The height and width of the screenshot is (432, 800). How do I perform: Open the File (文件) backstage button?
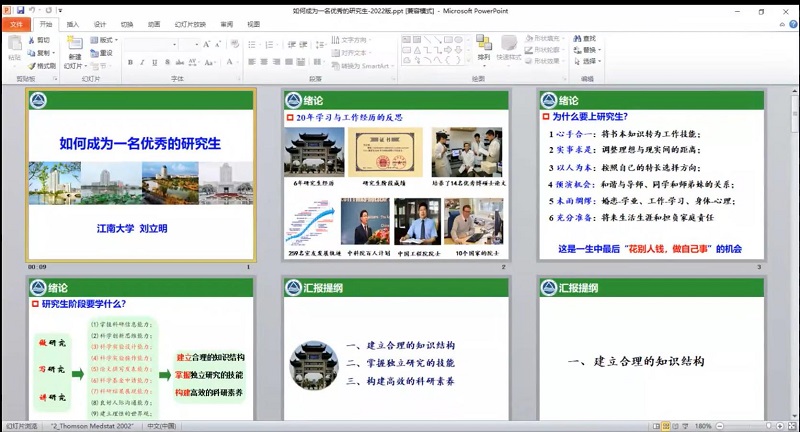point(16,23)
